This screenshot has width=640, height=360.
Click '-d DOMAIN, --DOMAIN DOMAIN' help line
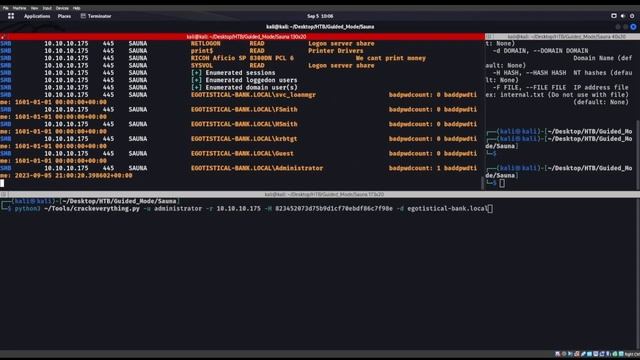(x=540, y=51)
